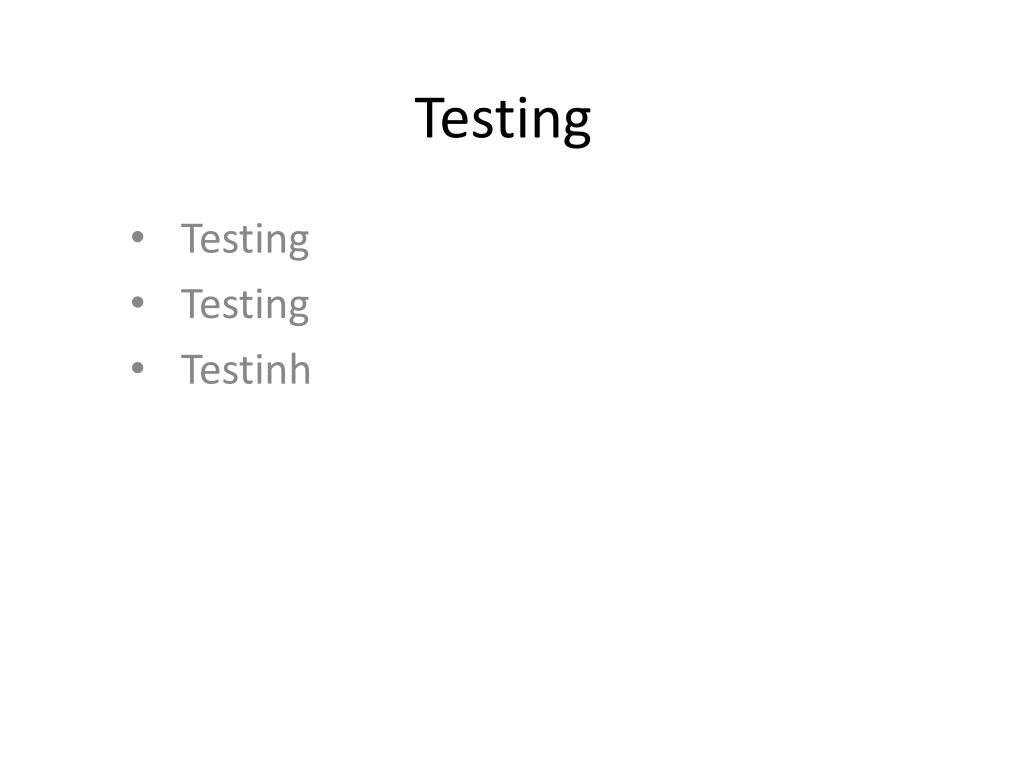Click the bullet dot before first Testing
Viewport: 1024px width, 768px height.
pos(137,237)
